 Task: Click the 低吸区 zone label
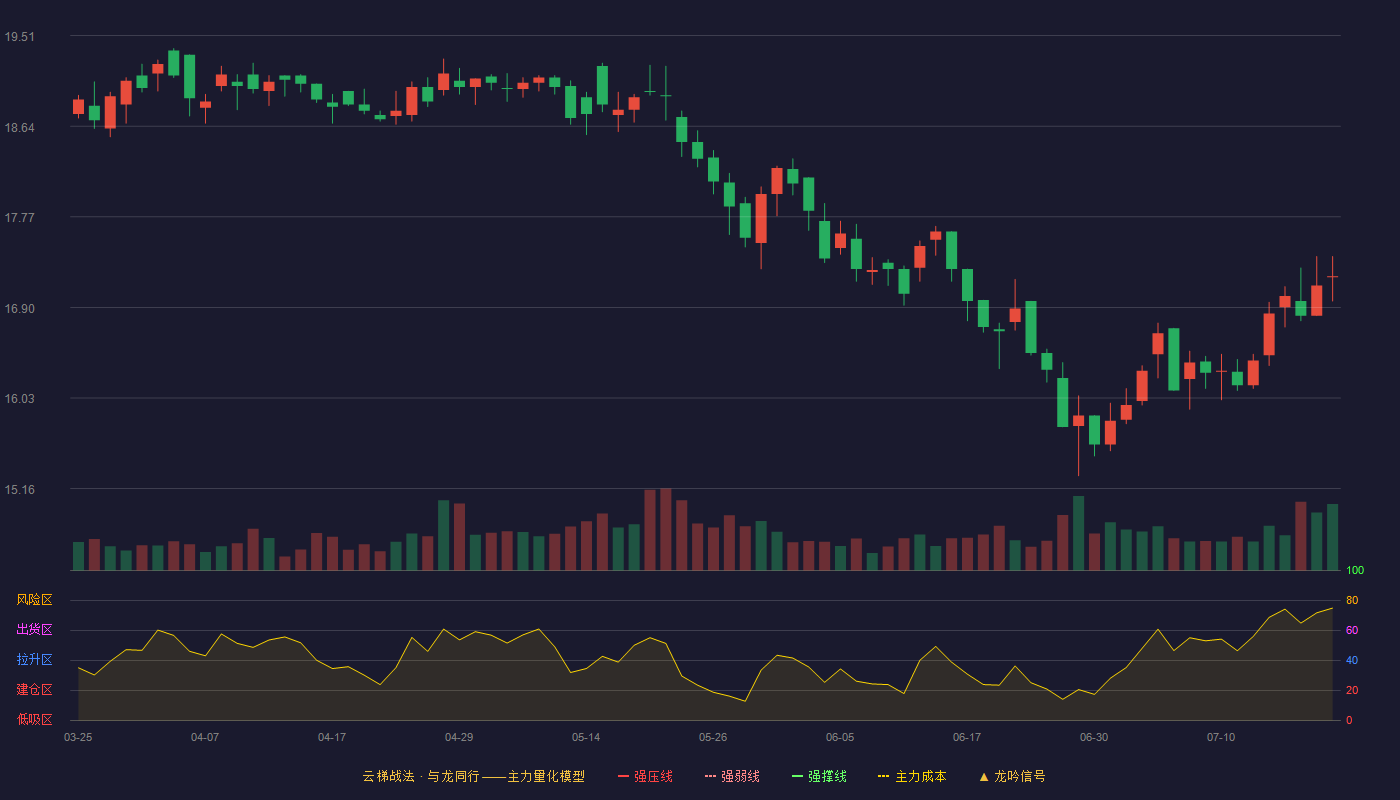click(34, 719)
